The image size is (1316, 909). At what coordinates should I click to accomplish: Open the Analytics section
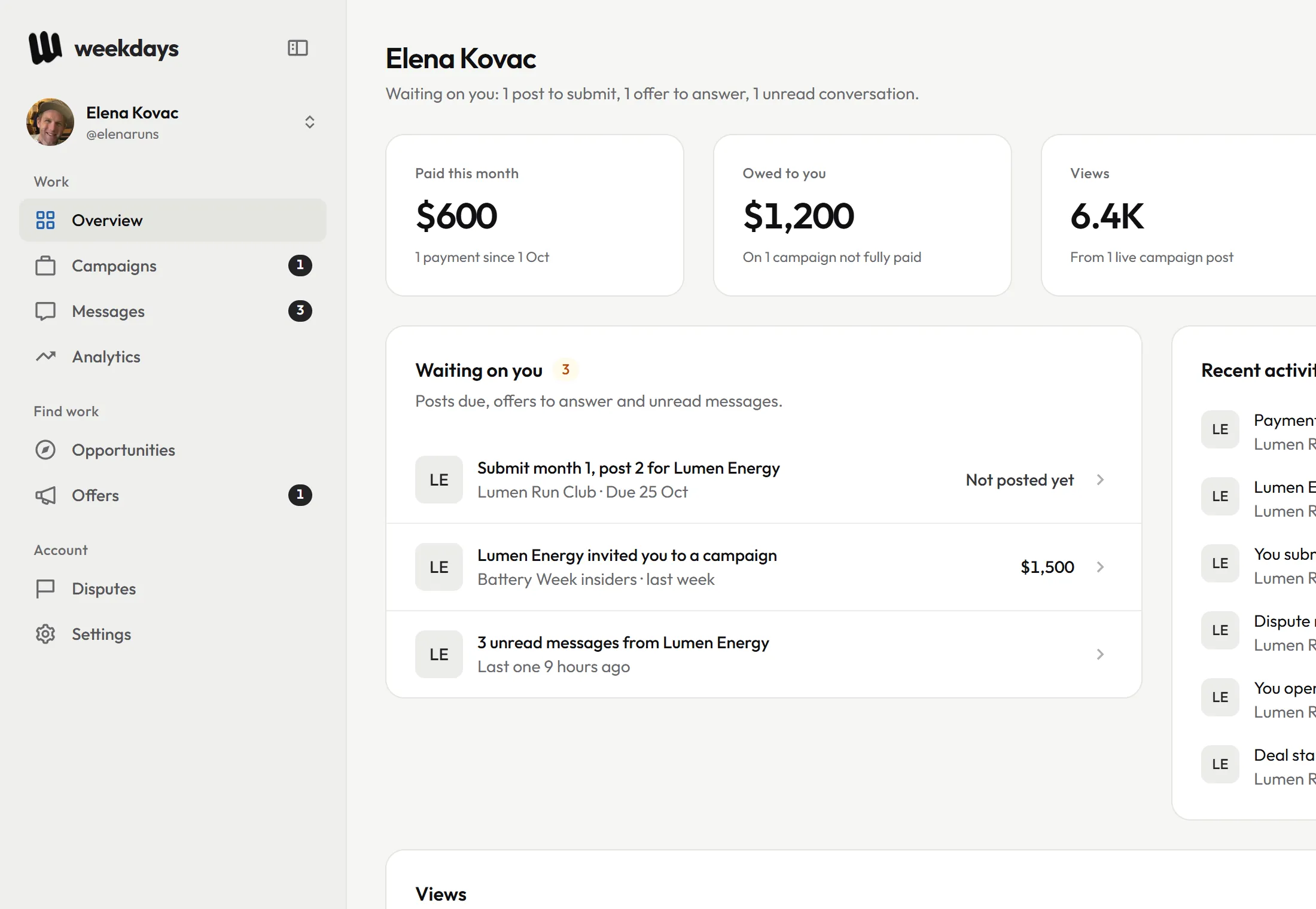click(173, 356)
